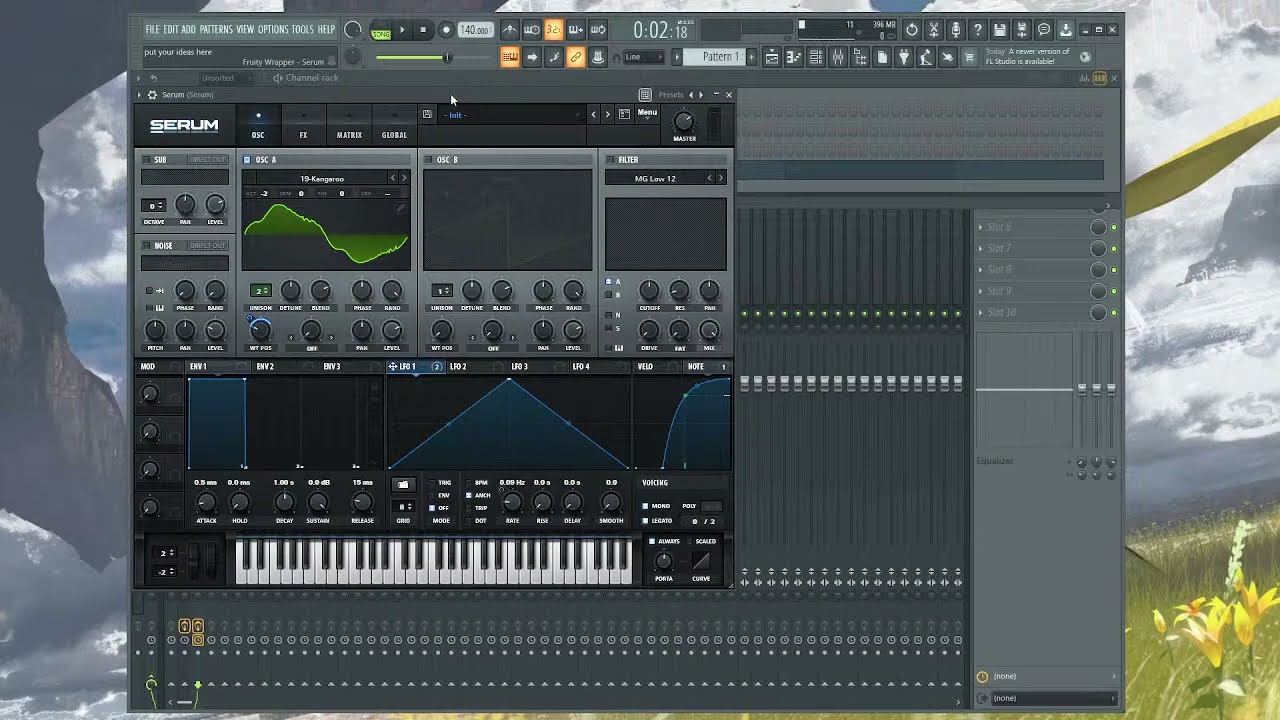Click the link/chain snap icon
Screen dimensions: 1280x720
coord(575,57)
